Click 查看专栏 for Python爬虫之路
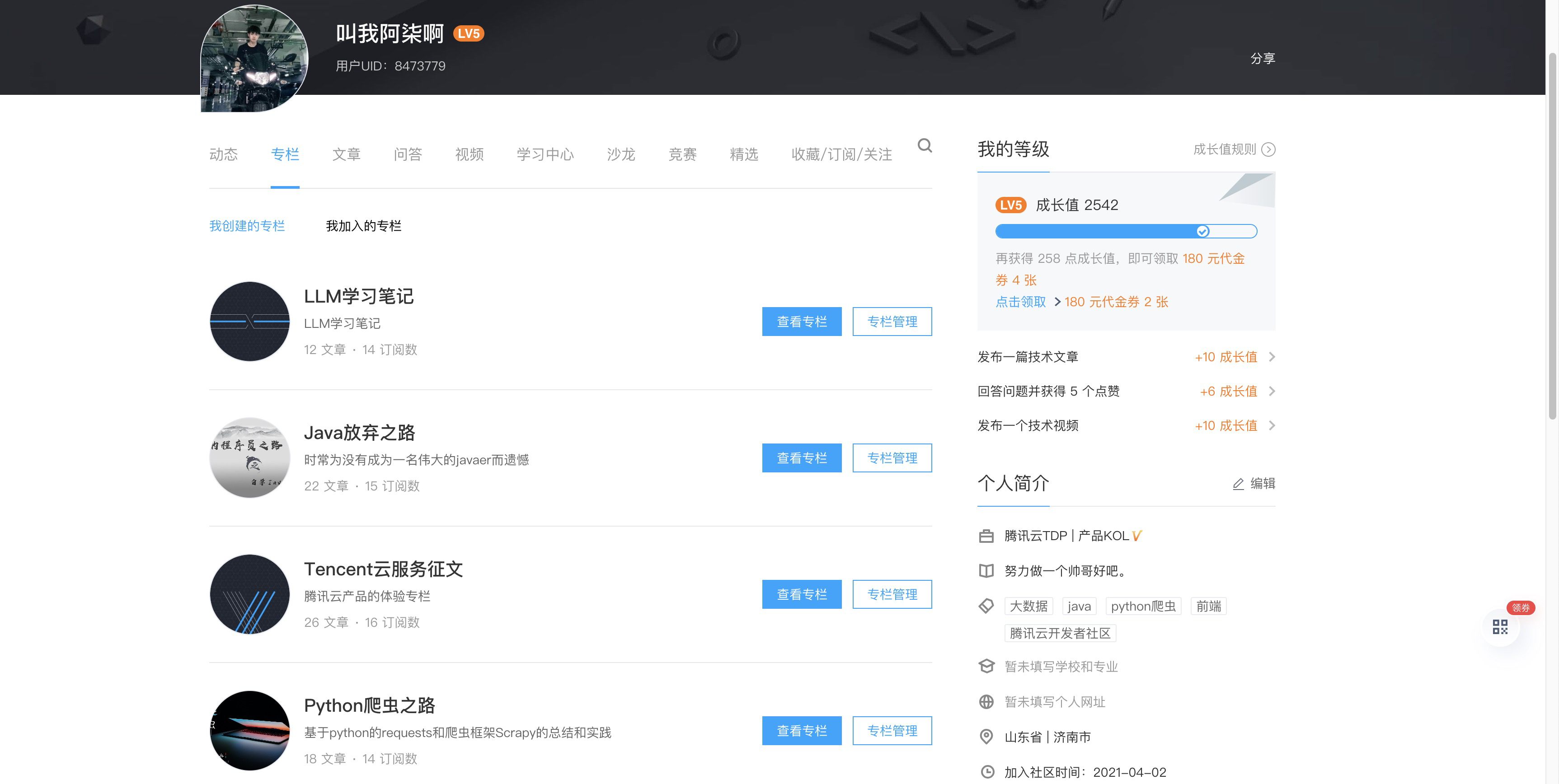 pyautogui.click(x=802, y=731)
